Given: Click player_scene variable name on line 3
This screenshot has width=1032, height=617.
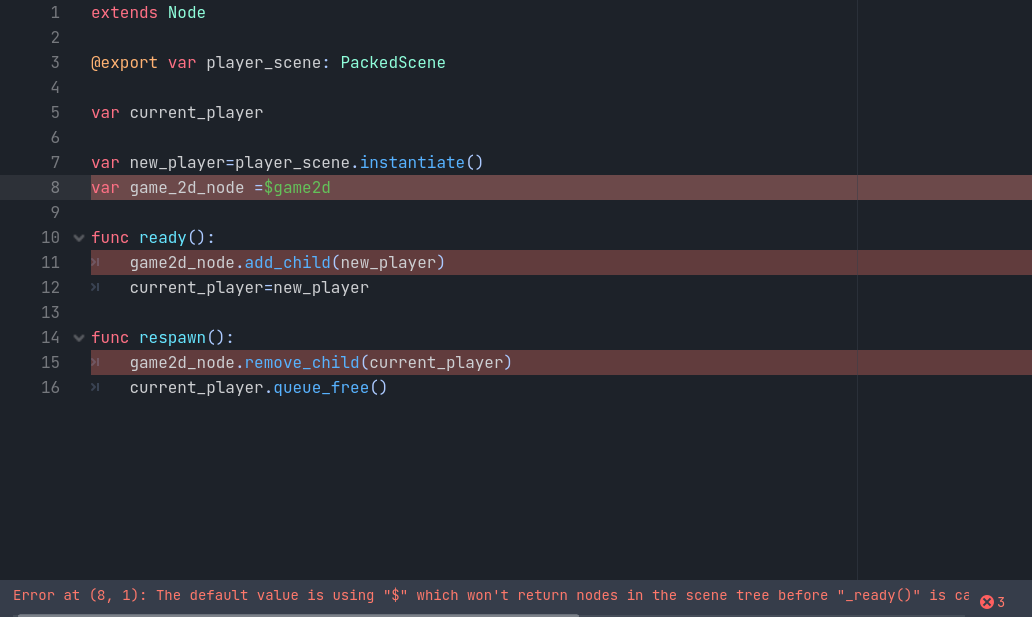Looking at the screenshot, I should click(263, 63).
